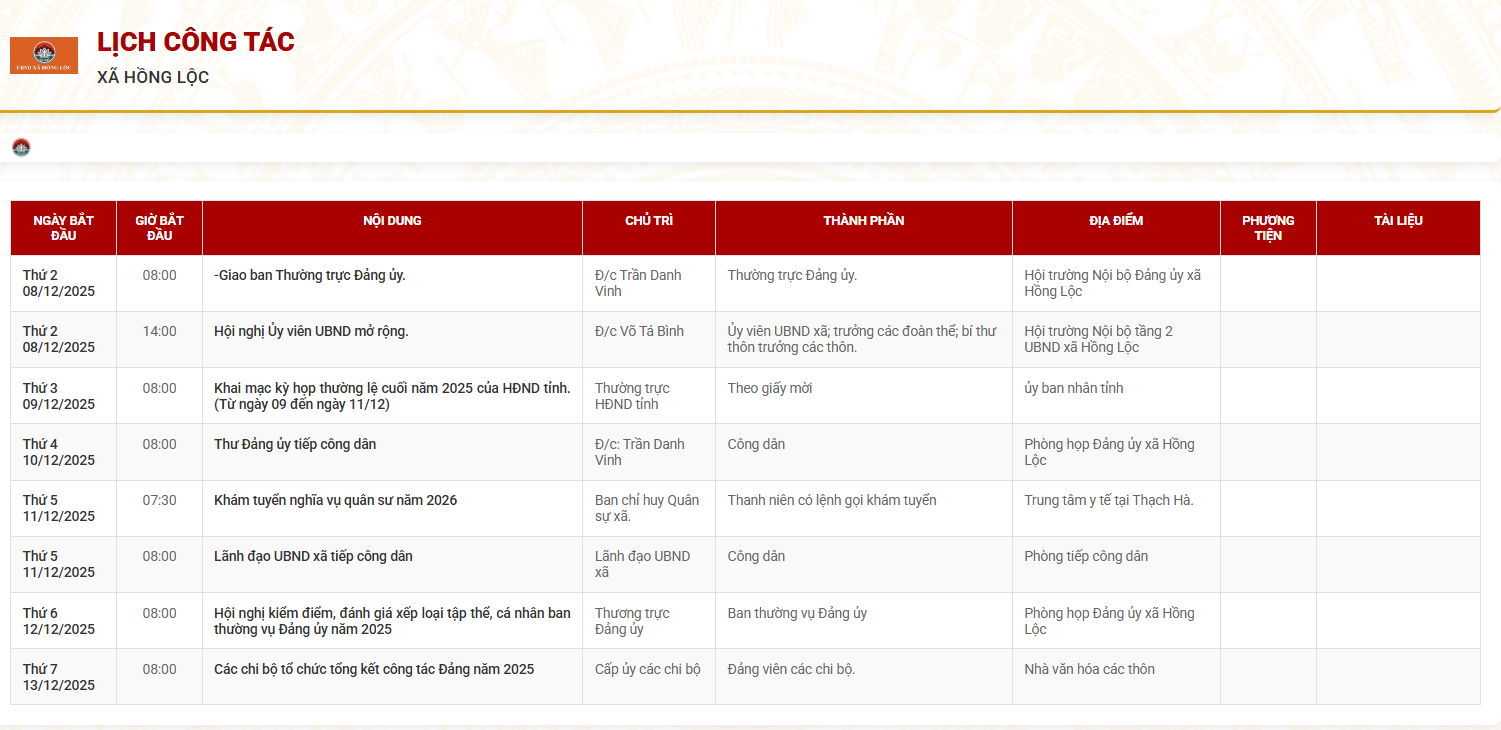Image resolution: width=1501 pixels, height=730 pixels.
Task: Open the Thư Đảng ủy tiếp công dân entry
Action: (295, 444)
